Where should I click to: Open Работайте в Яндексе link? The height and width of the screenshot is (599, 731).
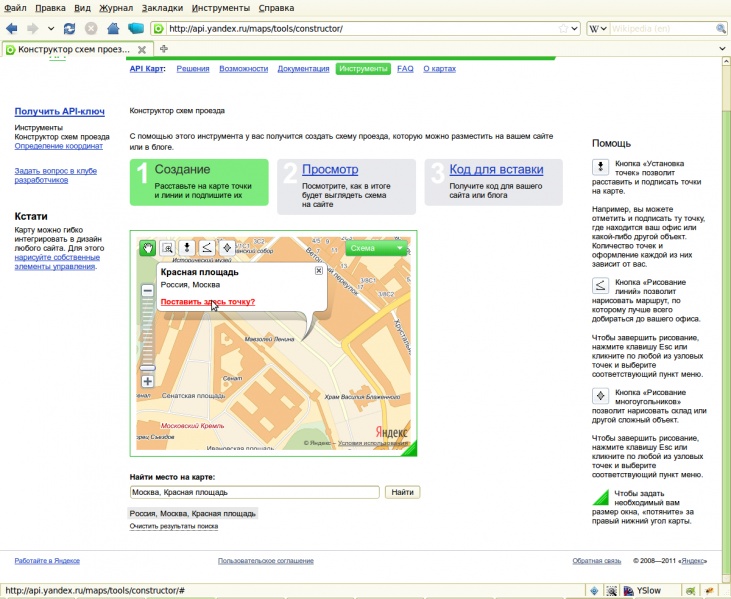[47, 561]
